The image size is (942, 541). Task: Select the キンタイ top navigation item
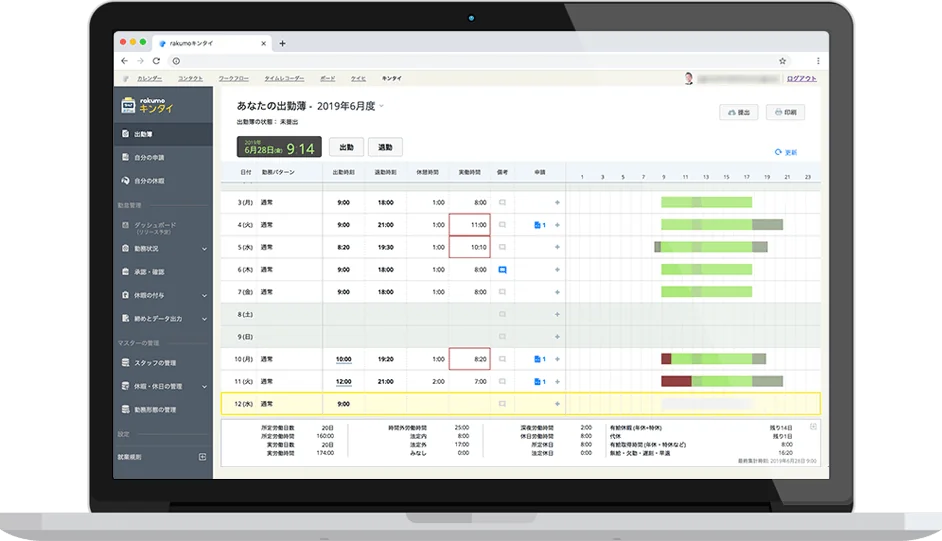(392, 79)
